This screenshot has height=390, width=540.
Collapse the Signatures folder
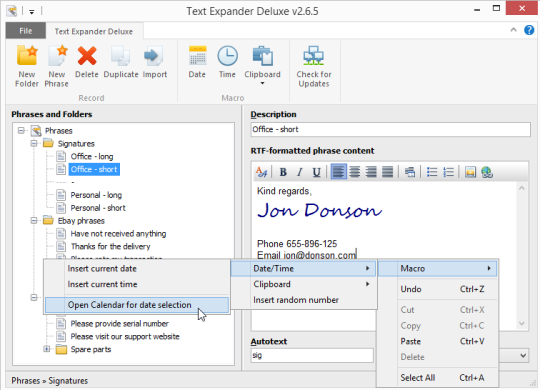coord(34,143)
